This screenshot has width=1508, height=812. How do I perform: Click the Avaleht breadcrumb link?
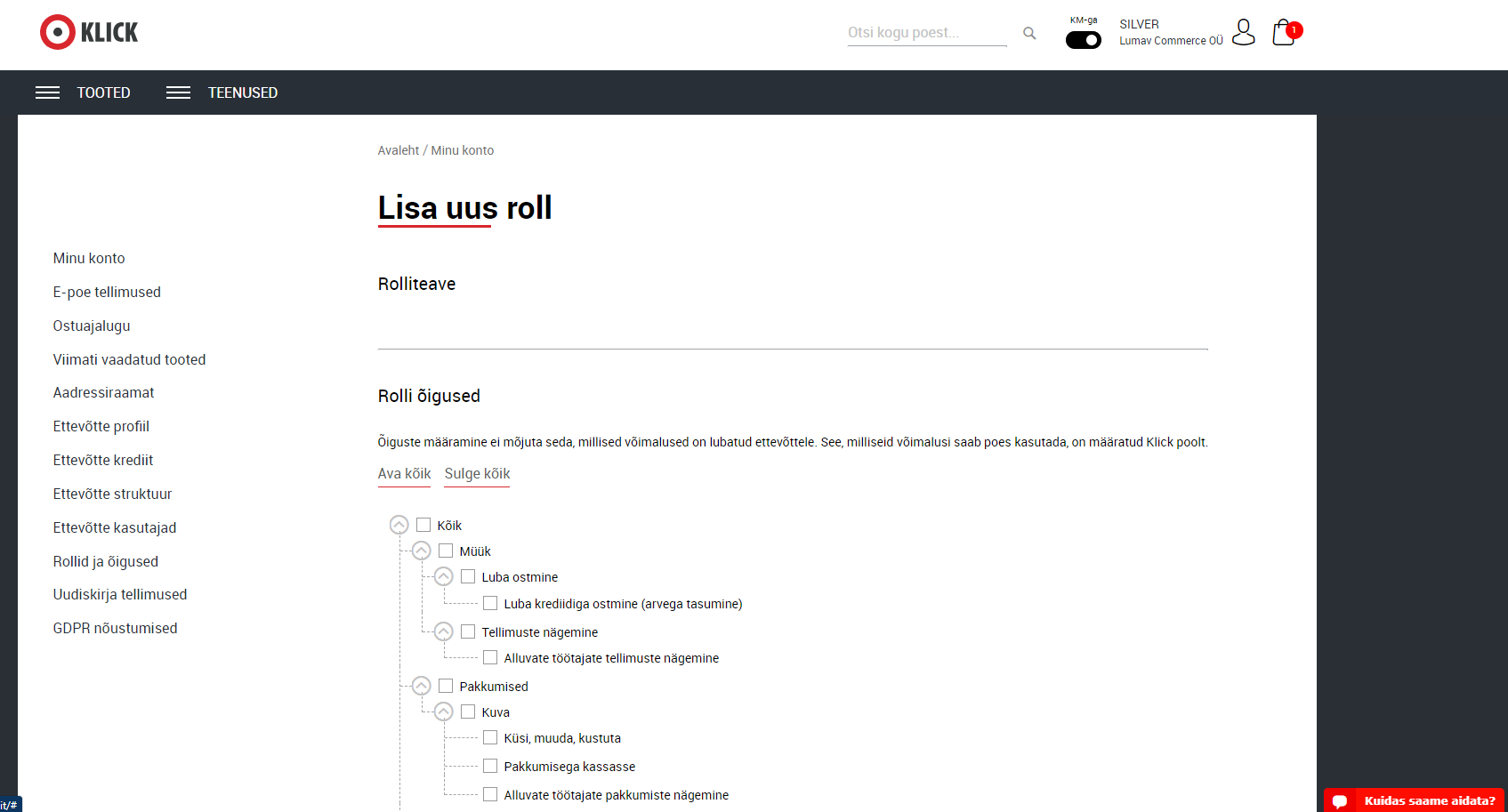point(398,150)
